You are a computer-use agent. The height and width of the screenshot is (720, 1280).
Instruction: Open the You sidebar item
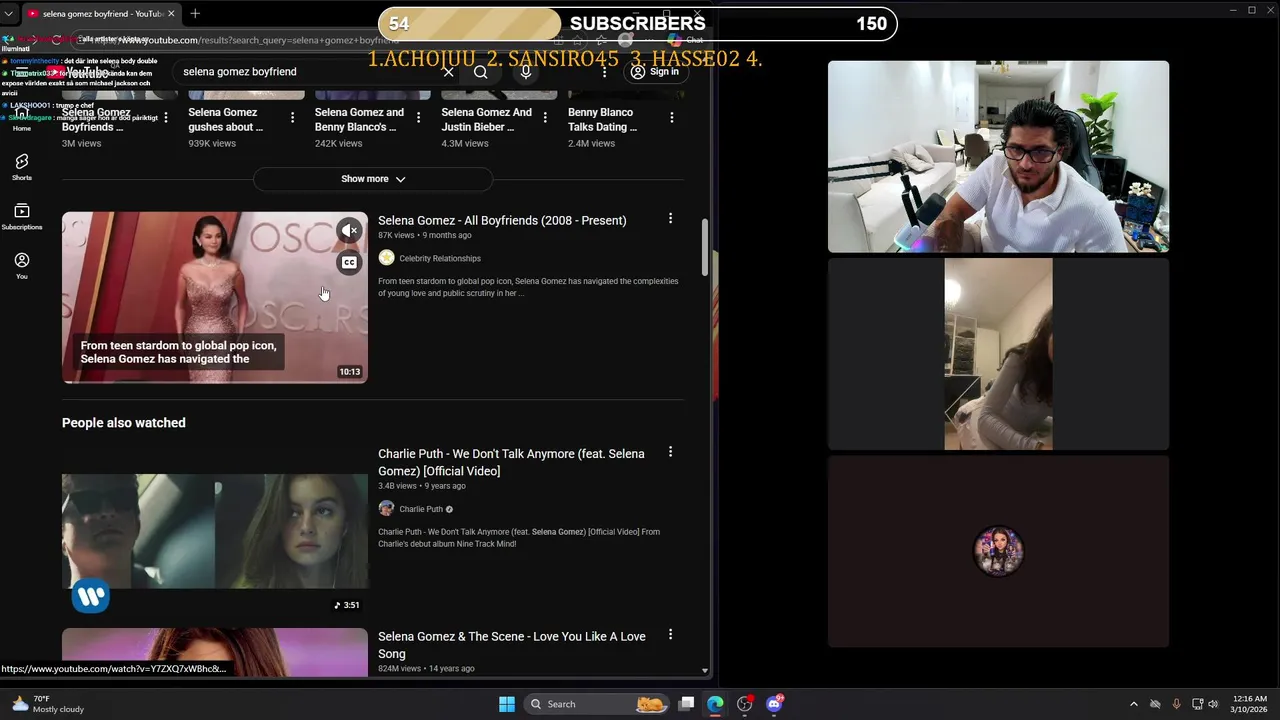point(21,265)
